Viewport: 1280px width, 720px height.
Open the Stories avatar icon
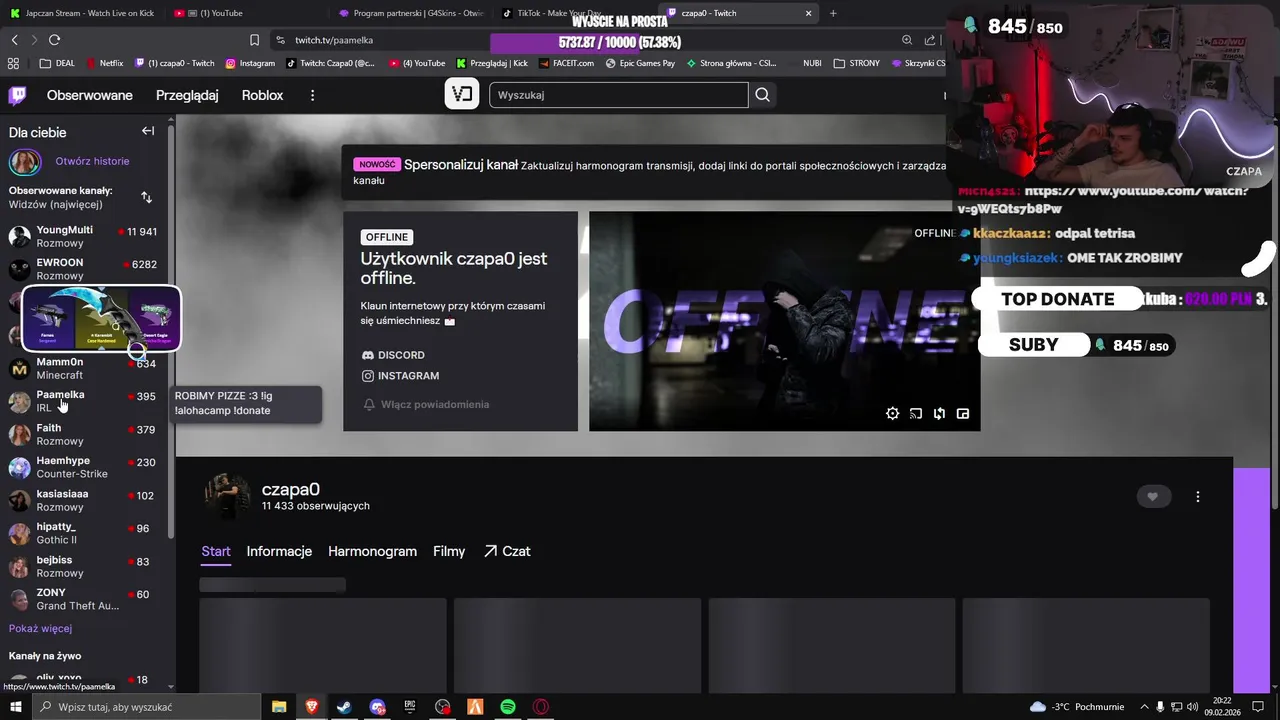(x=25, y=162)
